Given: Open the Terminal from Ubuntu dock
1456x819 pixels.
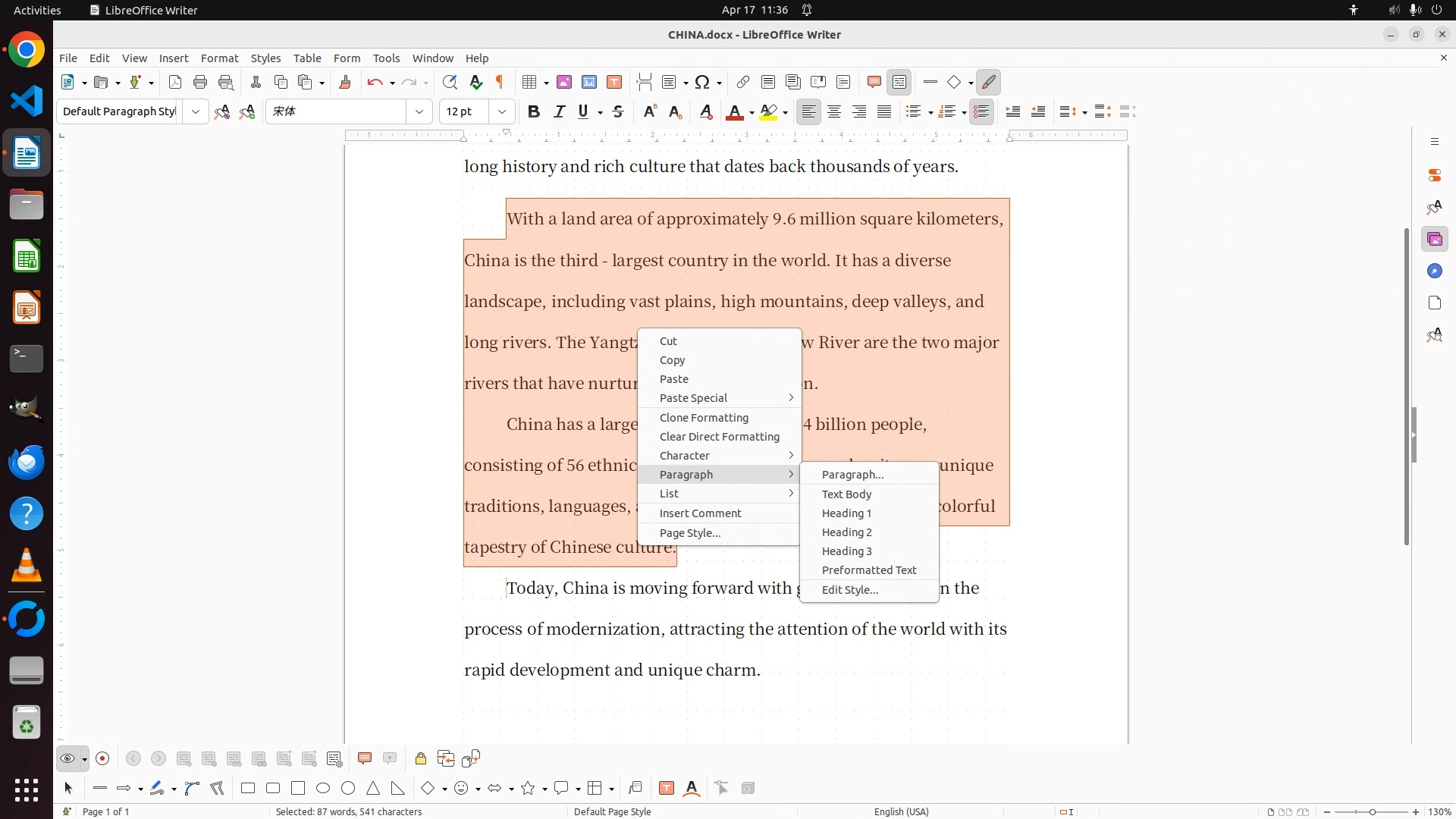Looking at the screenshot, I should [27, 359].
